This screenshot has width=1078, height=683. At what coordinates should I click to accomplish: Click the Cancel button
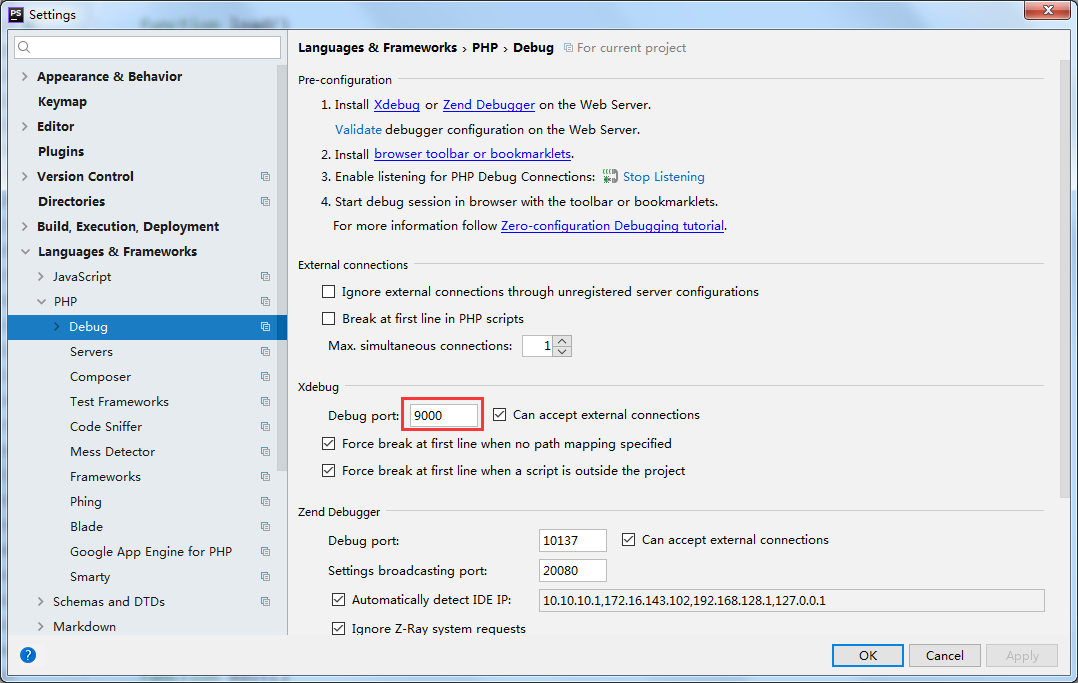(x=945, y=655)
